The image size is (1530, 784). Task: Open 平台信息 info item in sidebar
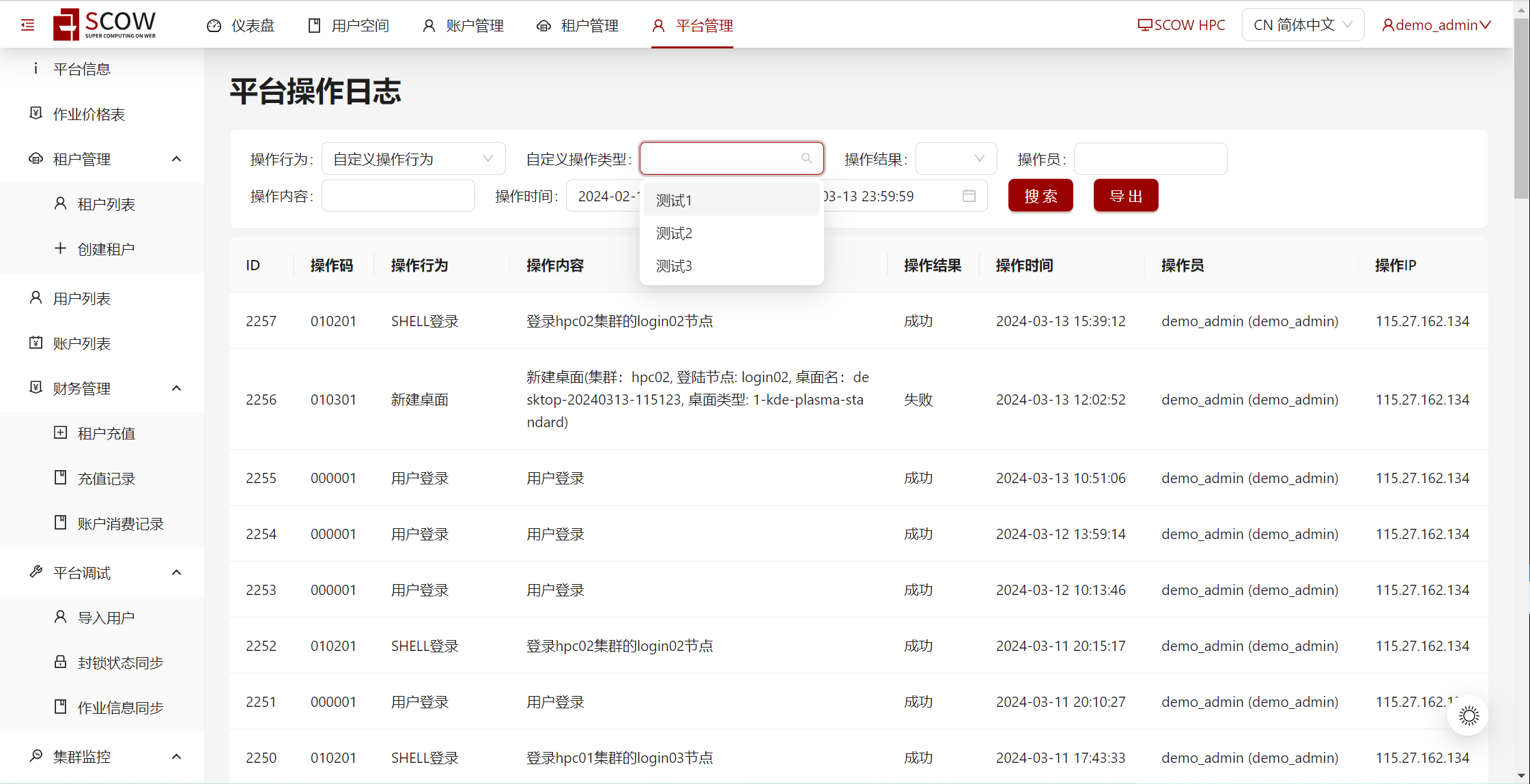coord(81,69)
